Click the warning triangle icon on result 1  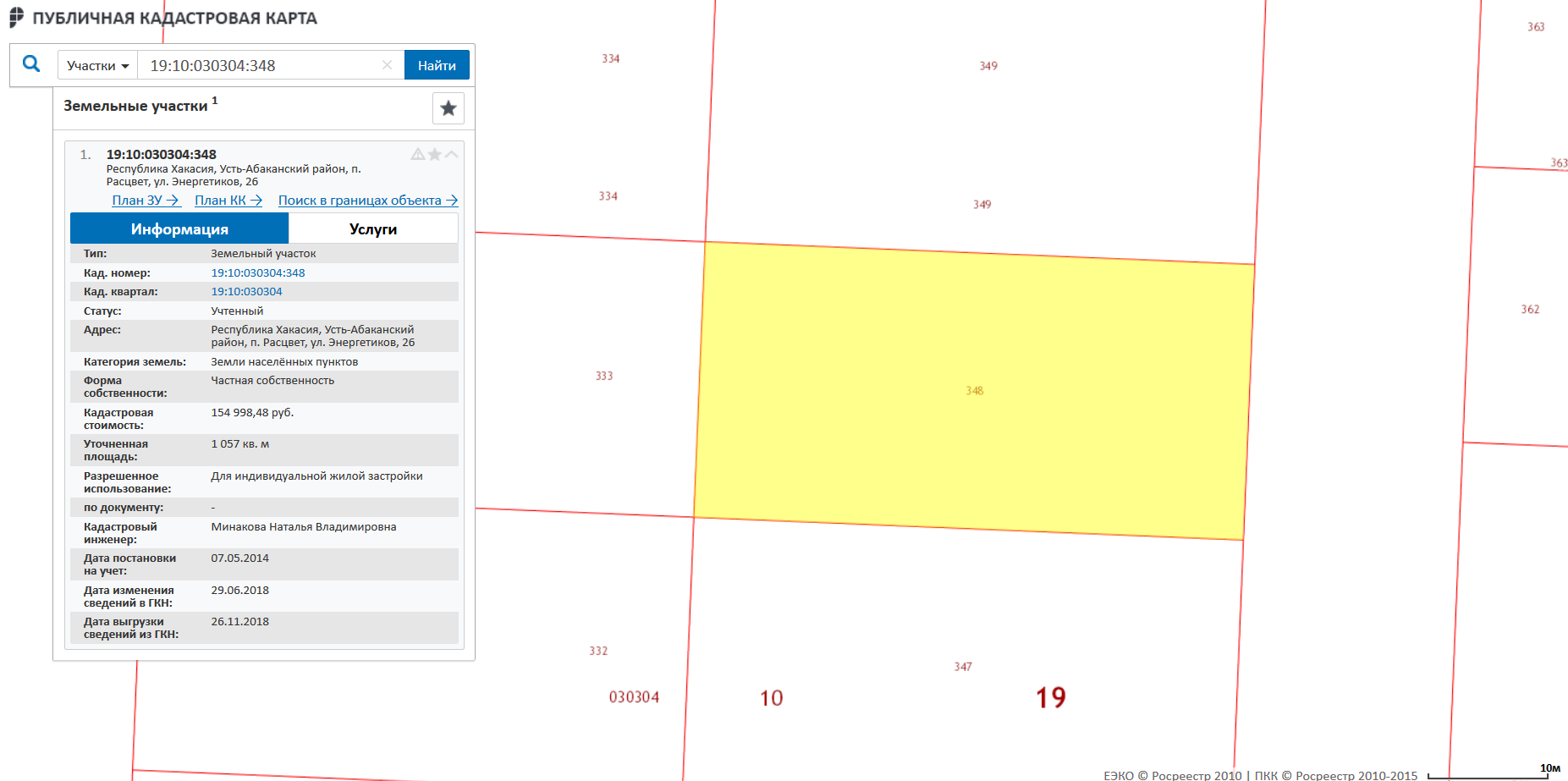[418, 154]
